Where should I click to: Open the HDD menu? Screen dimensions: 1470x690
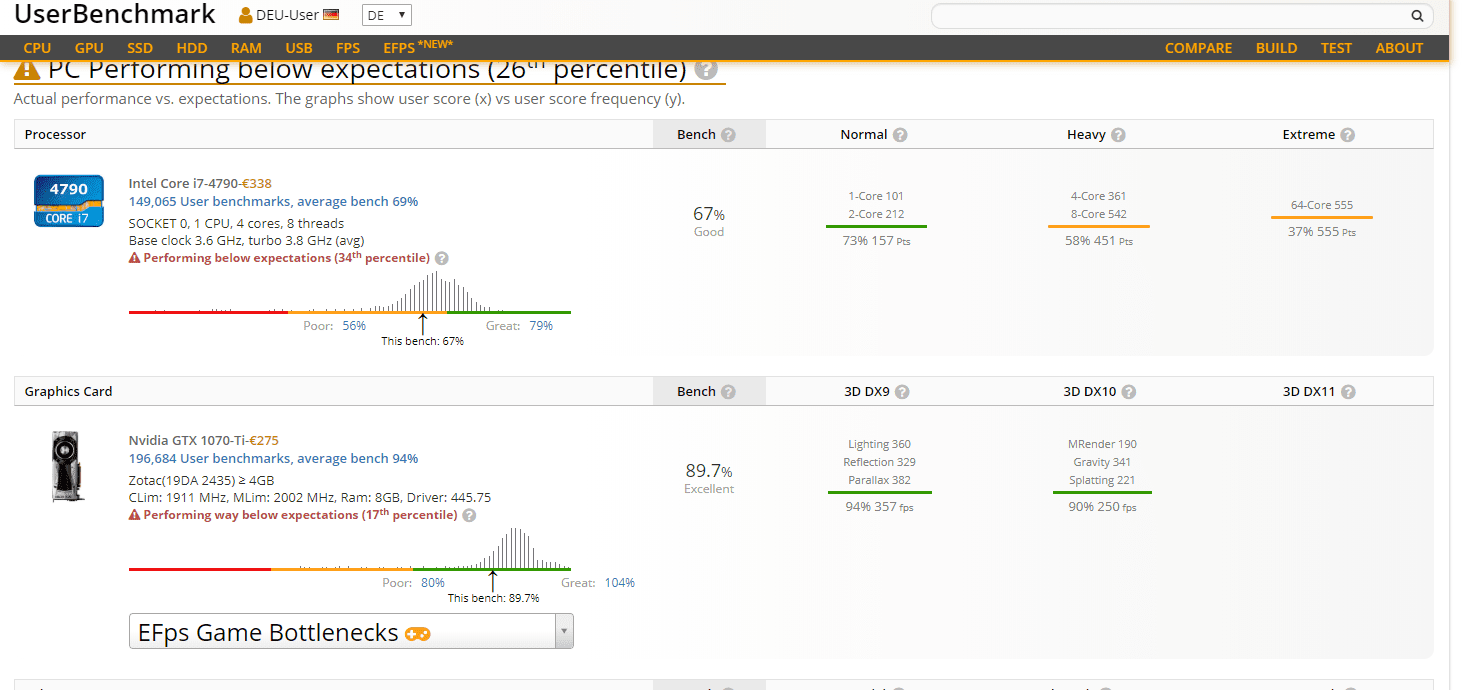[x=192, y=48]
